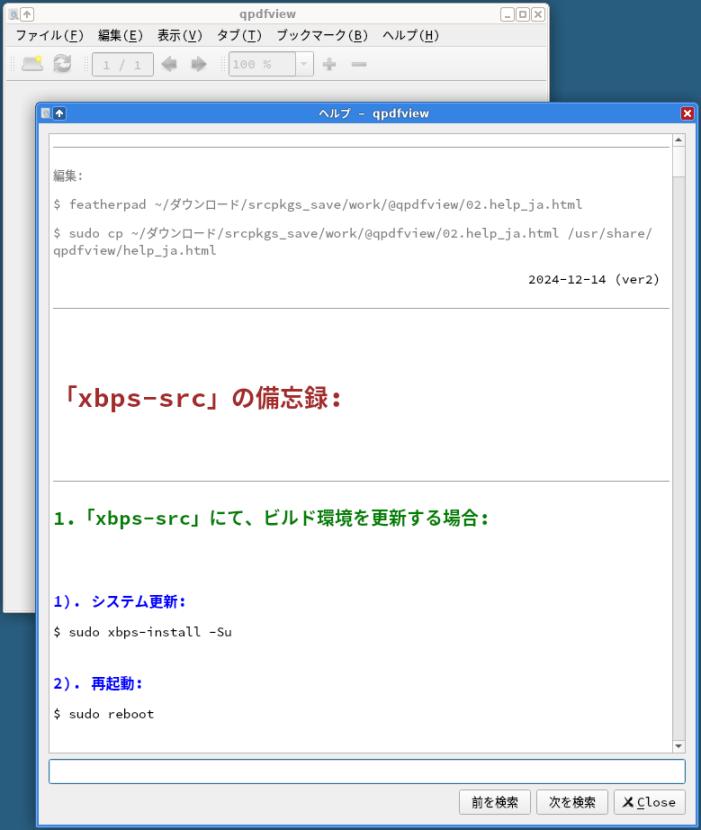Image resolution: width=701 pixels, height=830 pixels.
Task: Click the sudo cp command line text
Action: [x=352, y=241]
